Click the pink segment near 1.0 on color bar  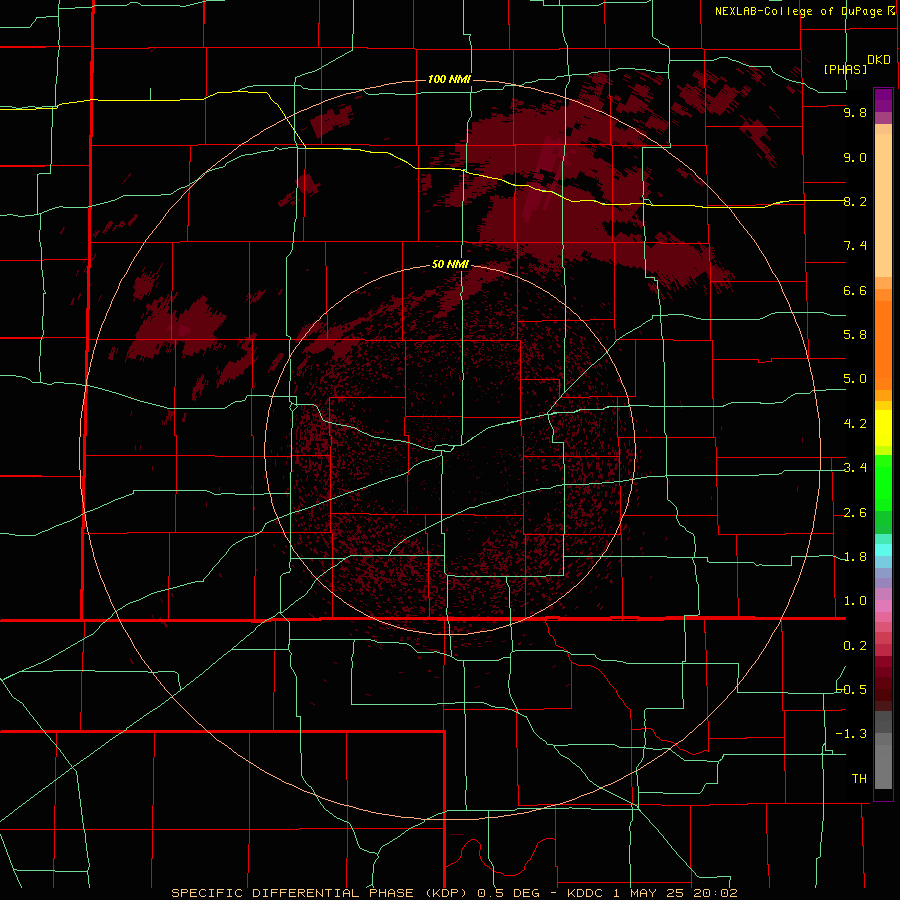point(883,606)
